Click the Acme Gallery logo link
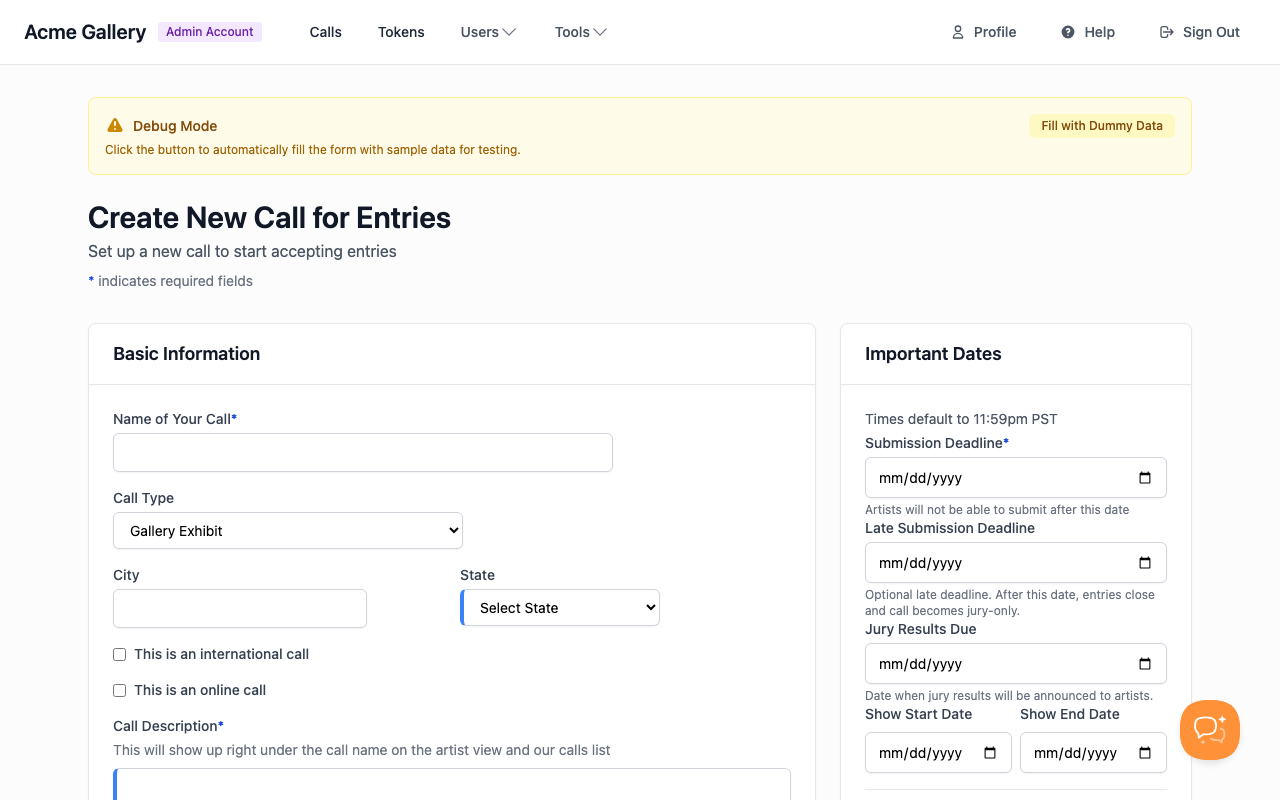This screenshot has width=1280, height=800. click(x=84, y=31)
